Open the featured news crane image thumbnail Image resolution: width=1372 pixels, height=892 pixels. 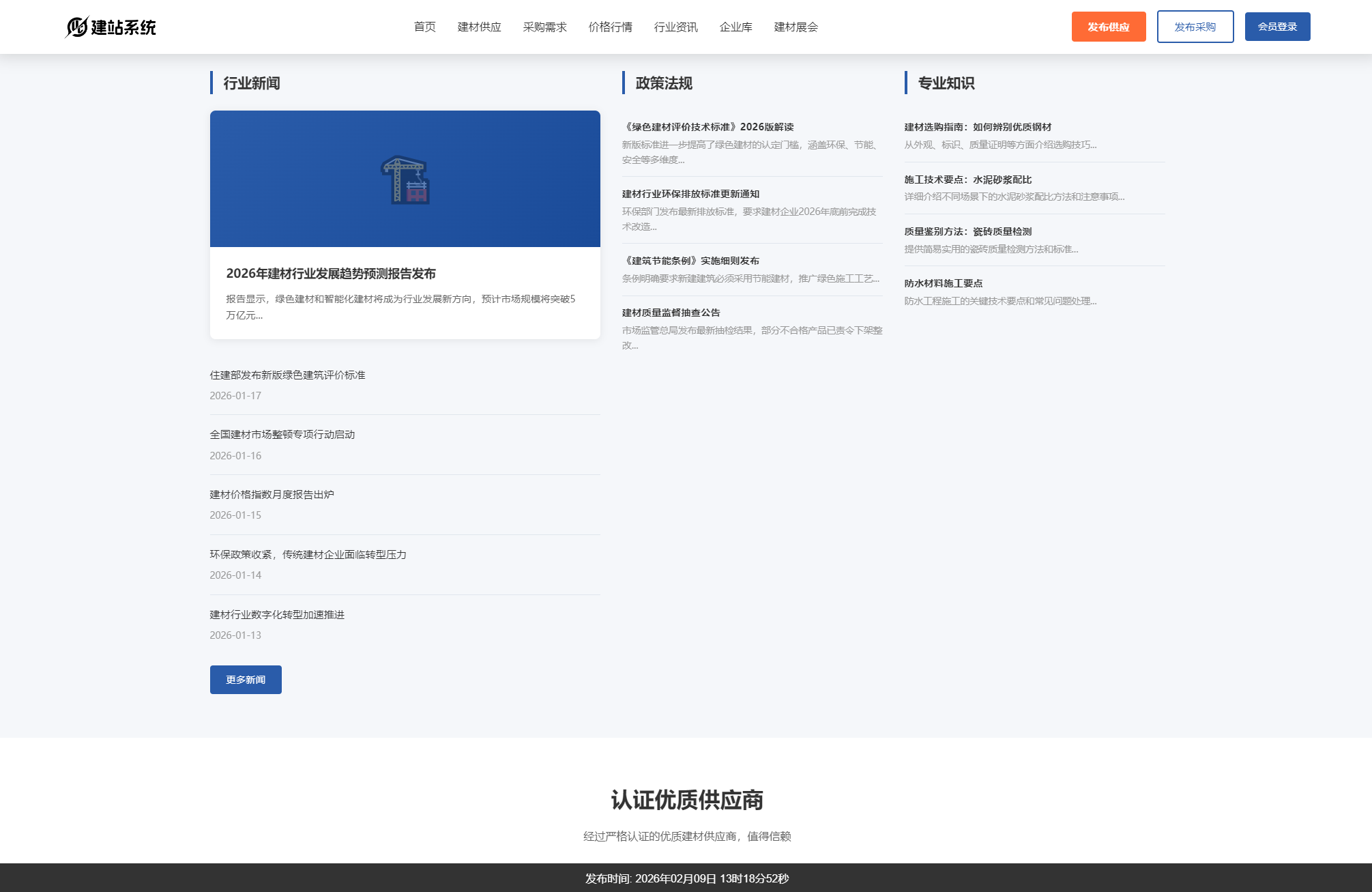405,179
